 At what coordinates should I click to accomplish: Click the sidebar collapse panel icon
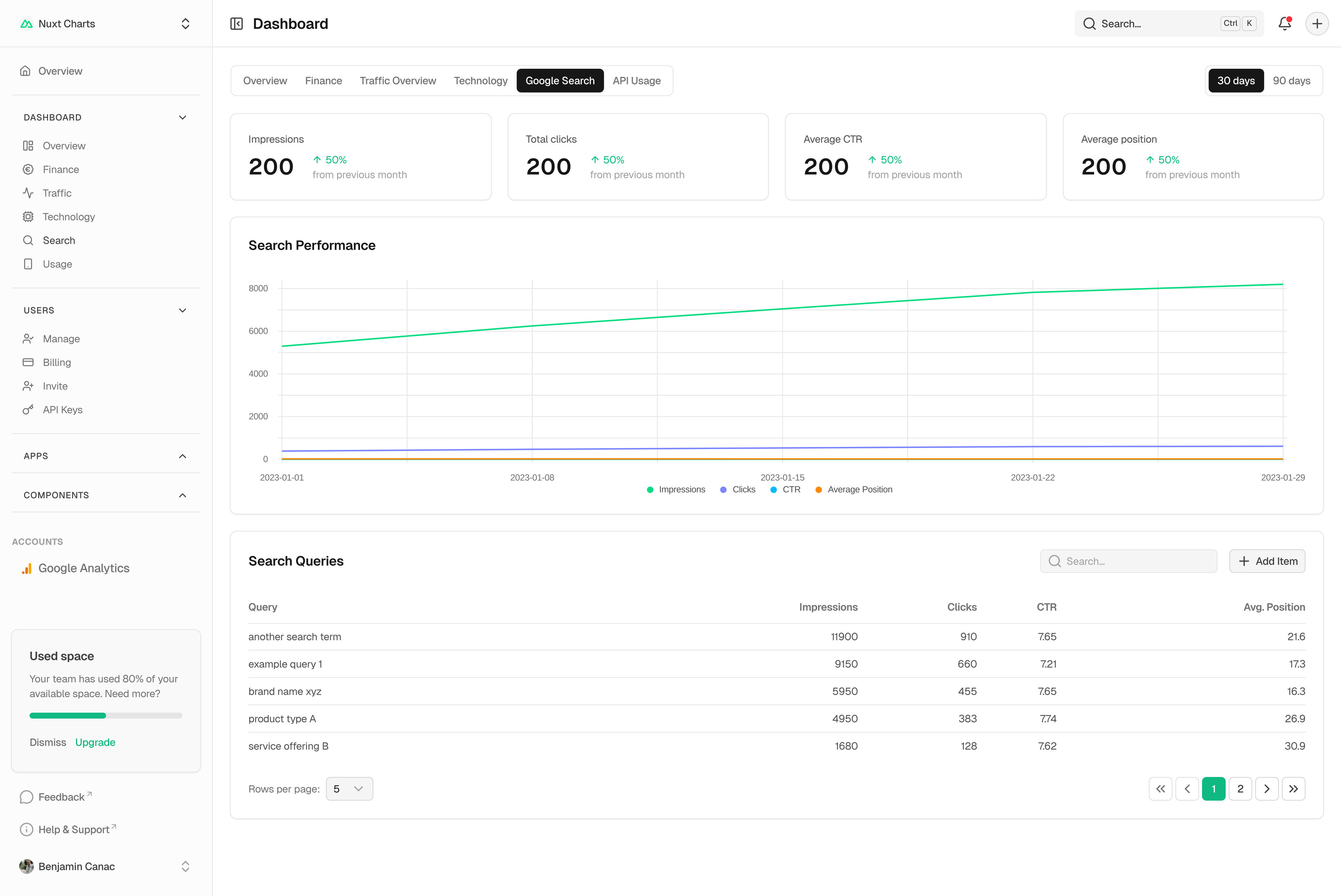237,23
